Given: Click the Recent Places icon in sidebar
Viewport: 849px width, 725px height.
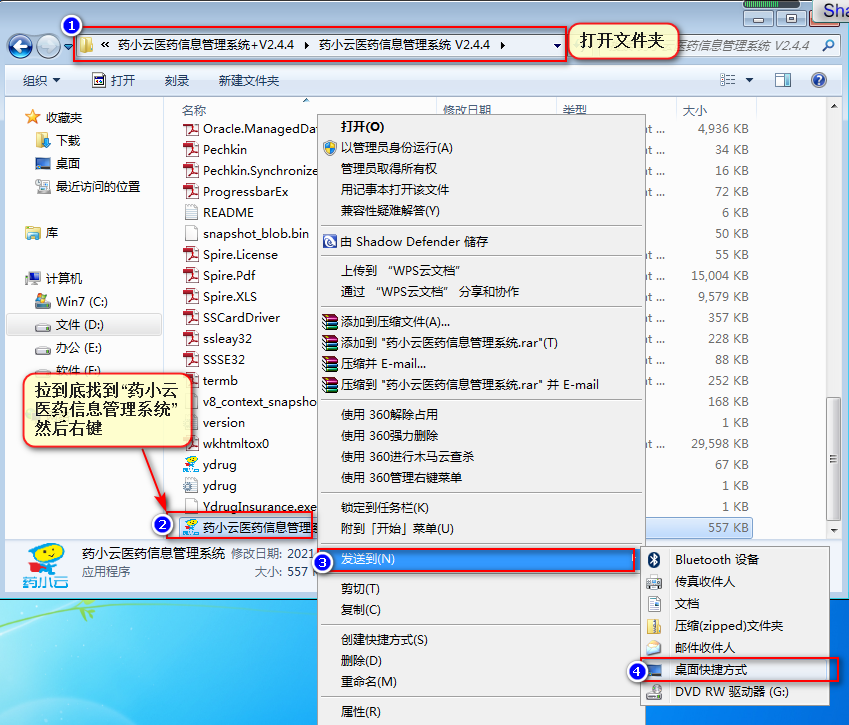Looking at the screenshot, I should [x=43, y=187].
